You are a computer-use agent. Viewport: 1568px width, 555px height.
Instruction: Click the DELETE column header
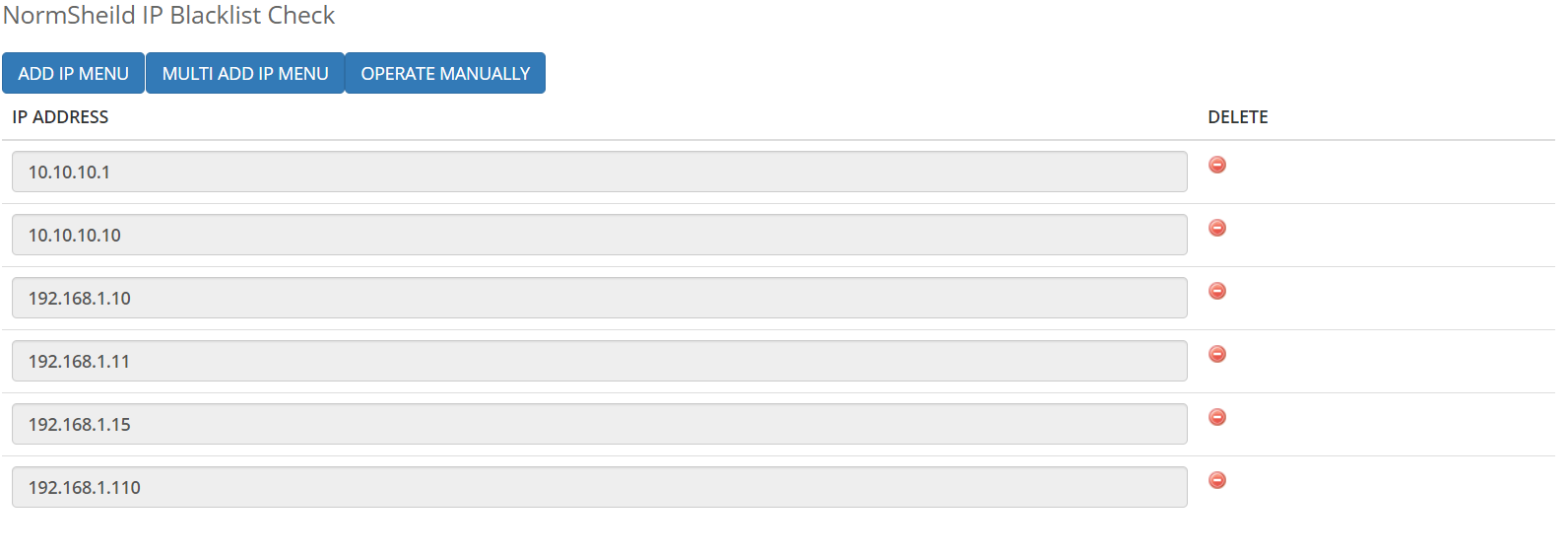coord(1238,117)
